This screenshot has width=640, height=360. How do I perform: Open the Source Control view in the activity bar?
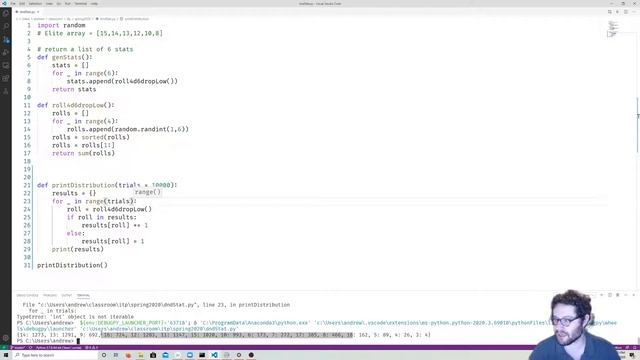(x=6, y=40)
